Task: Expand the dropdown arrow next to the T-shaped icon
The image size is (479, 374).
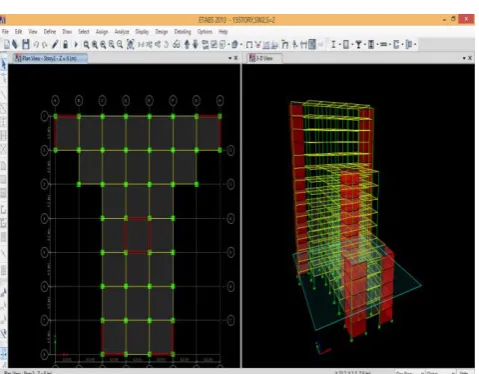Action: pyautogui.click(x=365, y=44)
